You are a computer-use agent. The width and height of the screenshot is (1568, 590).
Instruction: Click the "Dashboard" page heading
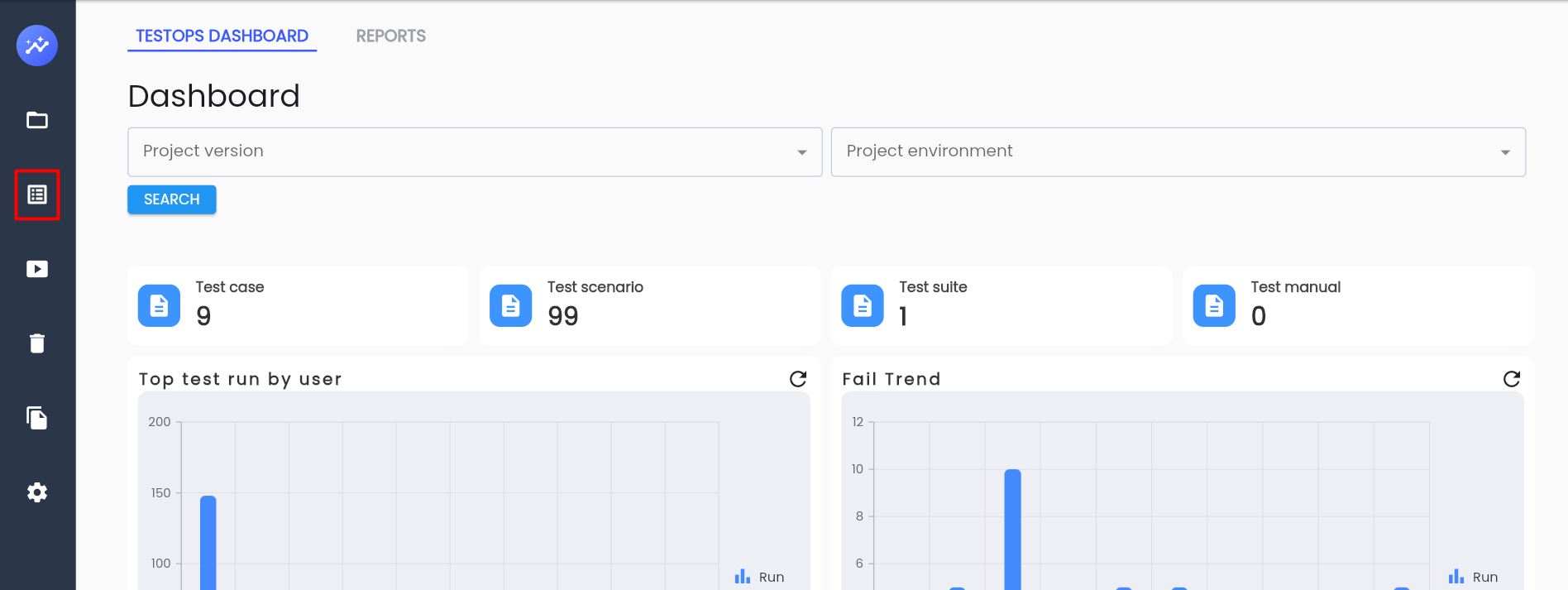coord(214,96)
